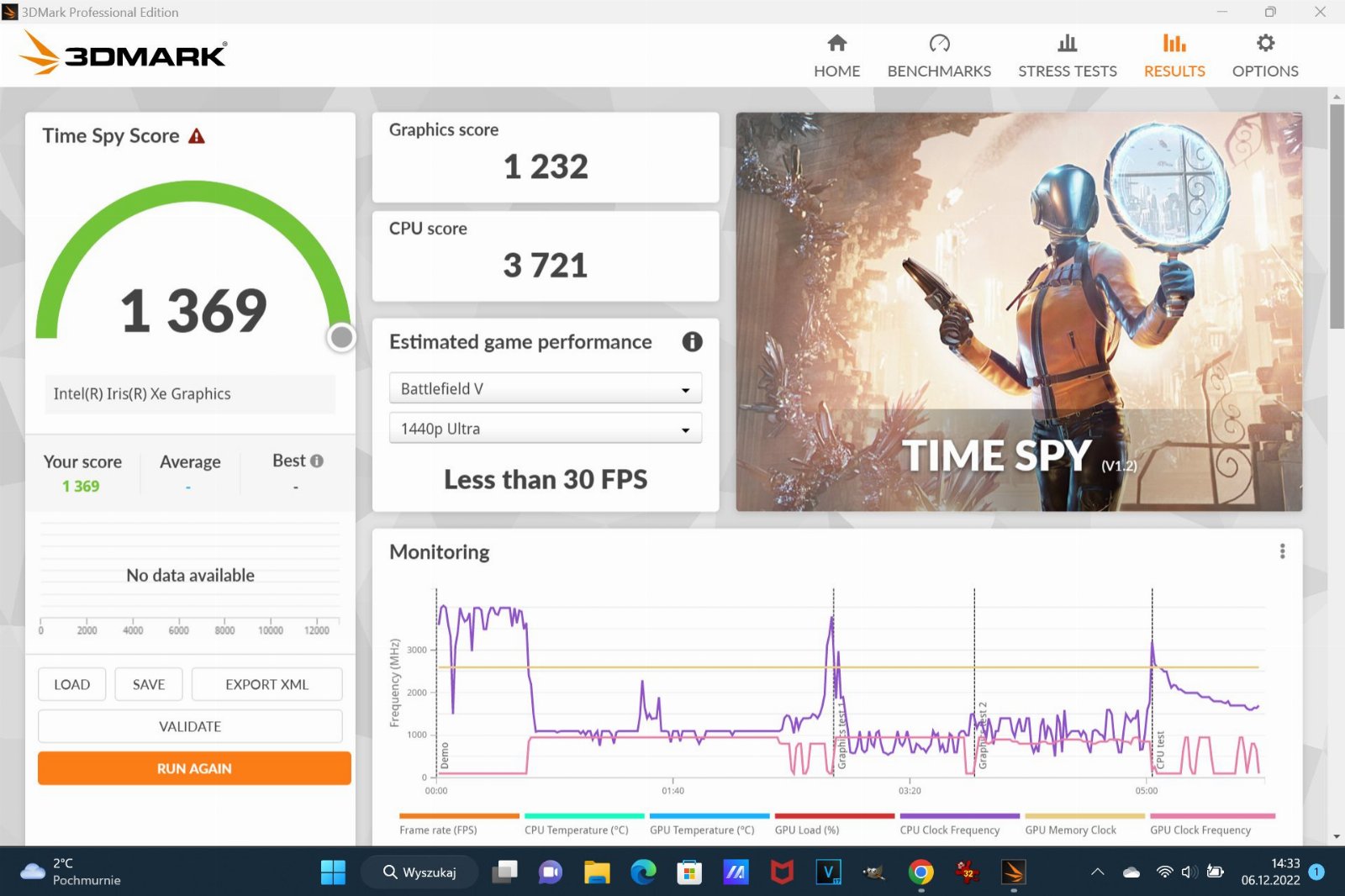
Task: Click the Time Spy benchmark image
Action: [x=1019, y=312]
